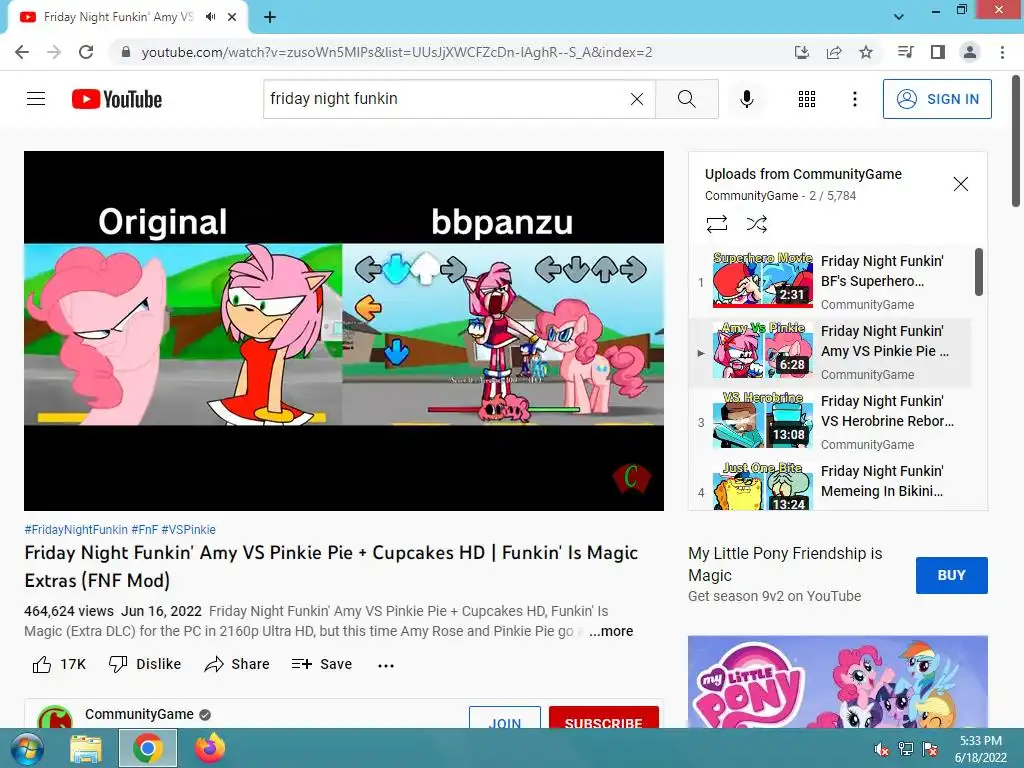Open the #FridayNightFunkin hashtag link
Viewport: 1024px width, 768px height.
point(76,530)
